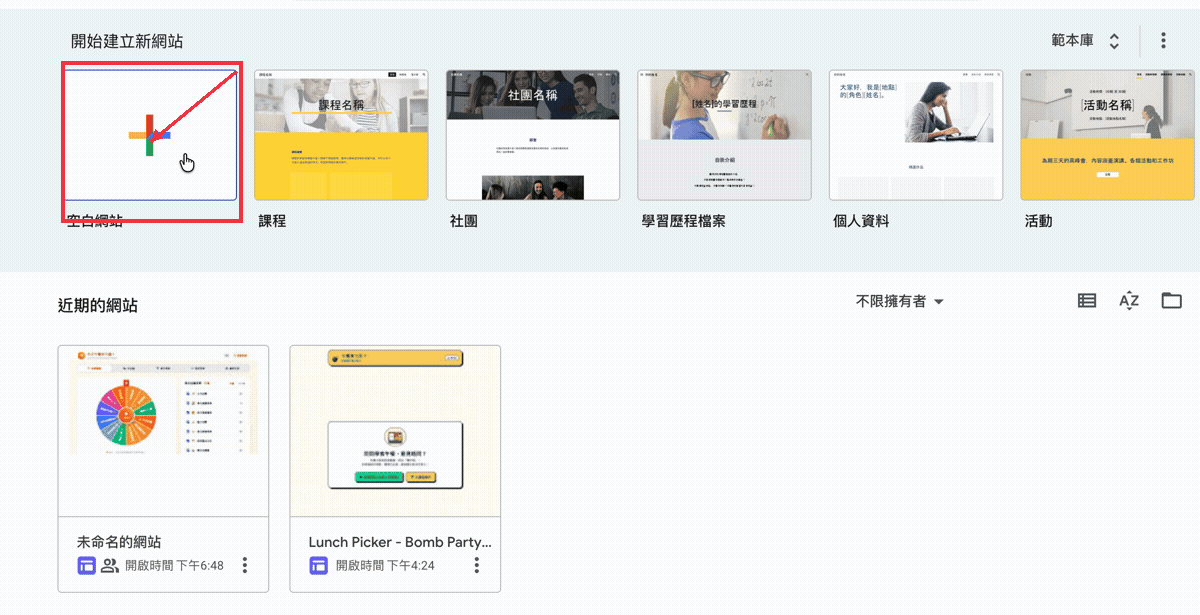Screen dimensions: 1200x615
Task: Switch to list view icon
Action: coord(1087,301)
